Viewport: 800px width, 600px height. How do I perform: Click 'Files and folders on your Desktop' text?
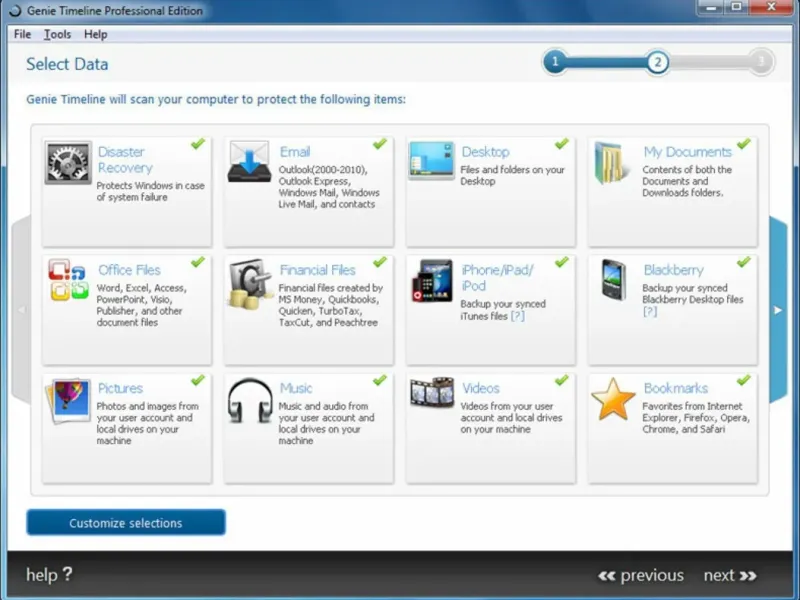[x=512, y=175]
